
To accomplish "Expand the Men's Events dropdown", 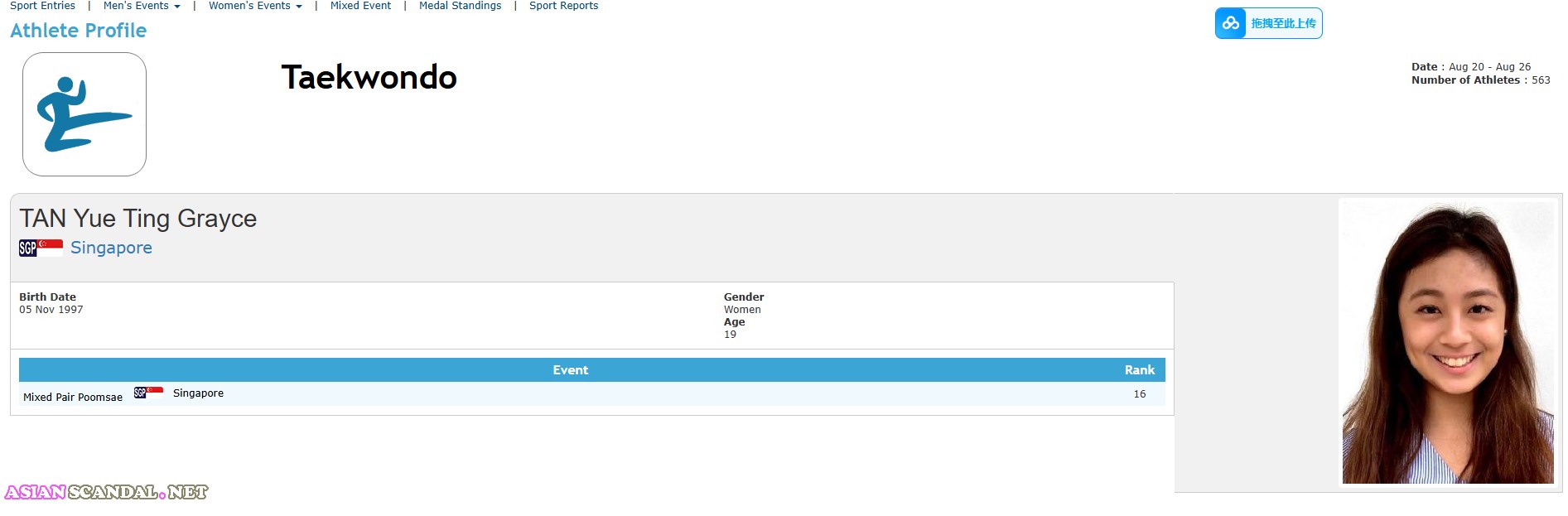I will (142, 6).
